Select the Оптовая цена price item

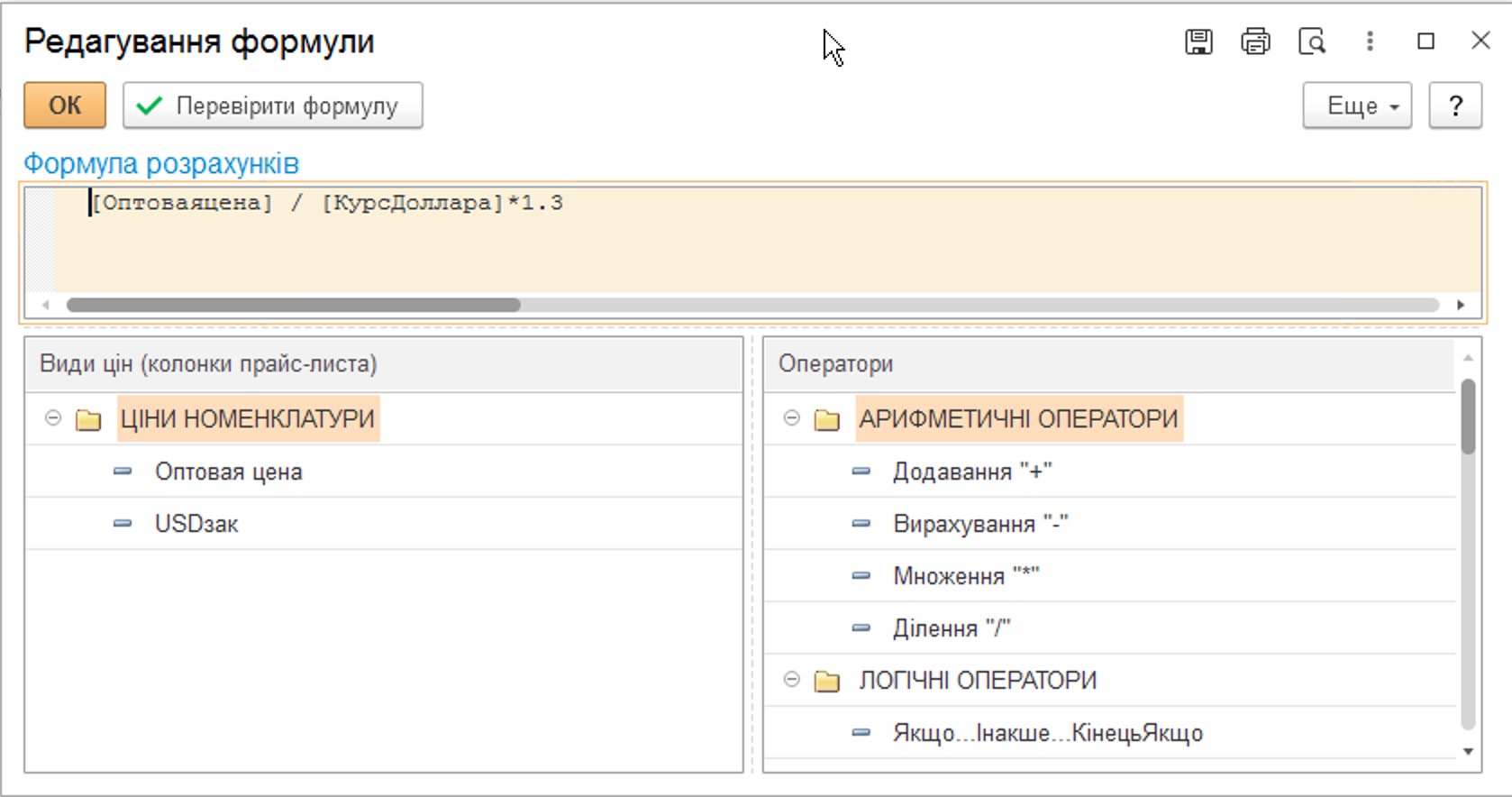pyautogui.click(x=228, y=472)
